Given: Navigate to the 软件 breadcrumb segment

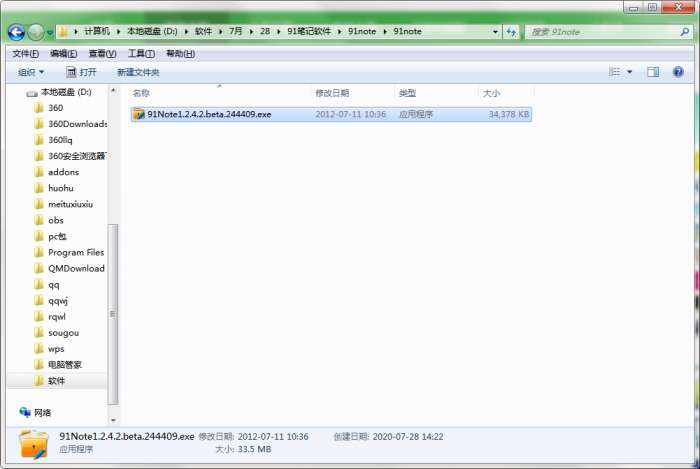Looking at the screenshot, I should [x=203, y=31].
